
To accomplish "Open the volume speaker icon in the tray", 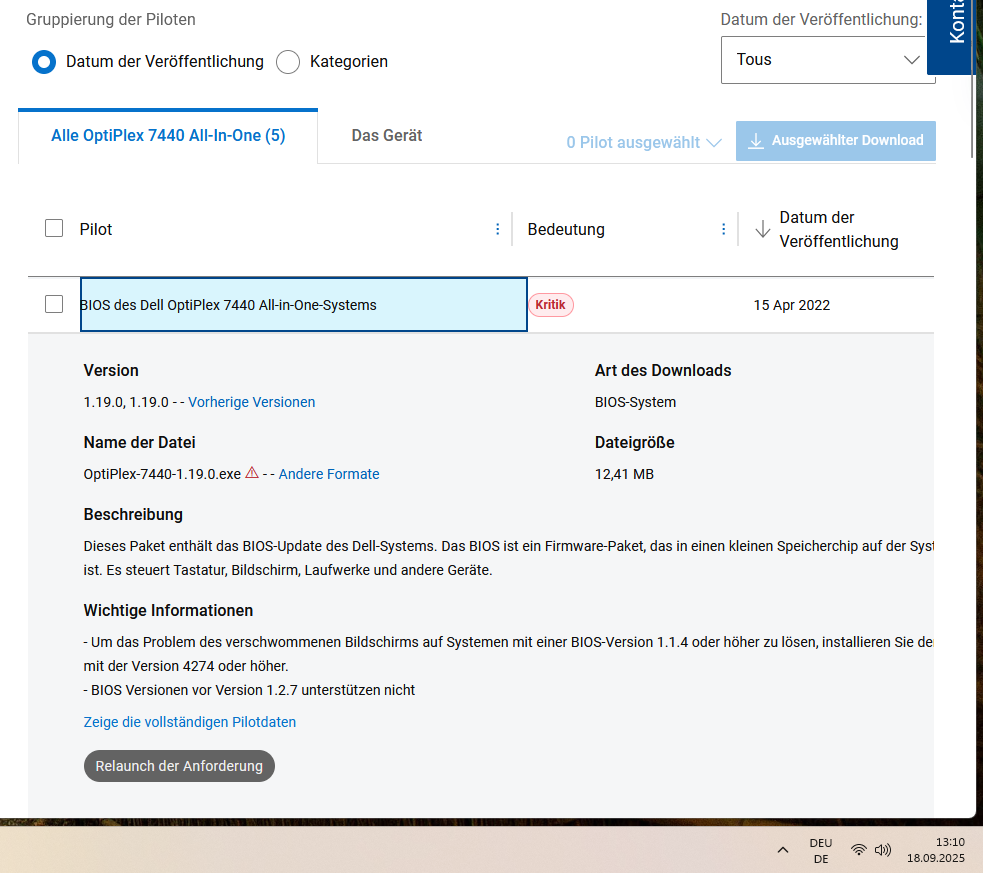I will [883, 850].
